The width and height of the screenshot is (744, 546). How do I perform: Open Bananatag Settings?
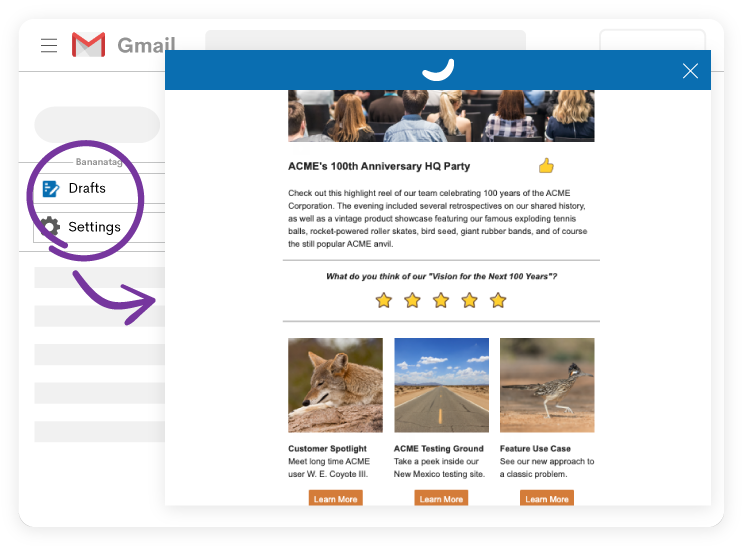(x=99, y=227)
